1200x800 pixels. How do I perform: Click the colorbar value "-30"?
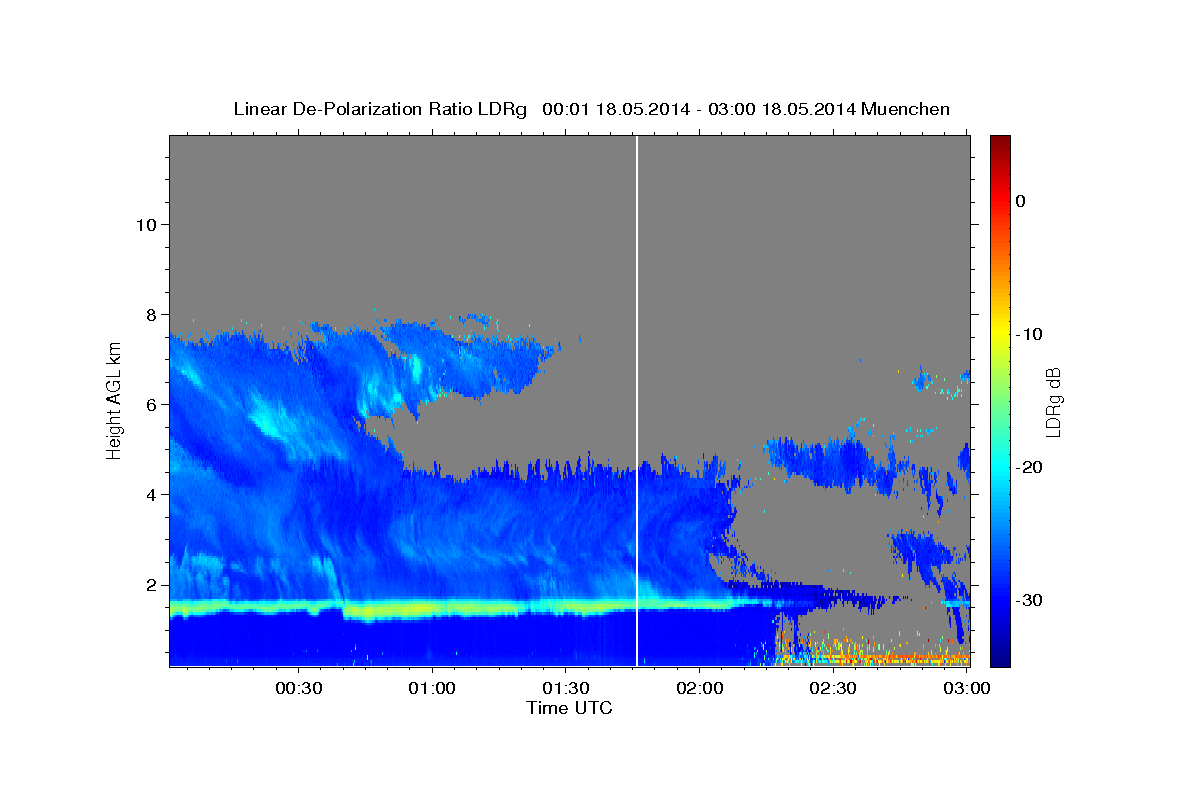[x=1031, y=600]
